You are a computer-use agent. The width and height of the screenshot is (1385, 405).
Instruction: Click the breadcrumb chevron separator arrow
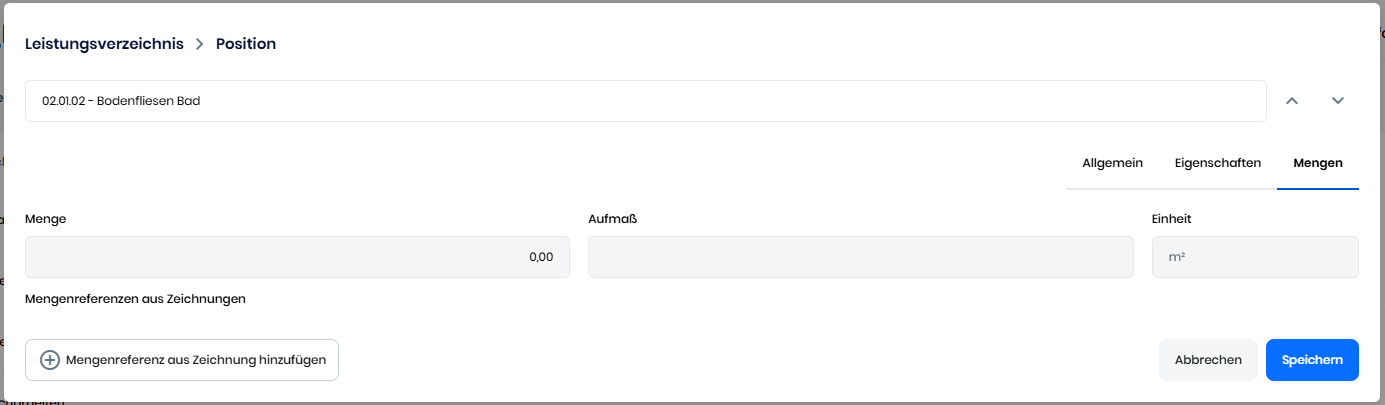pos(200,44)
